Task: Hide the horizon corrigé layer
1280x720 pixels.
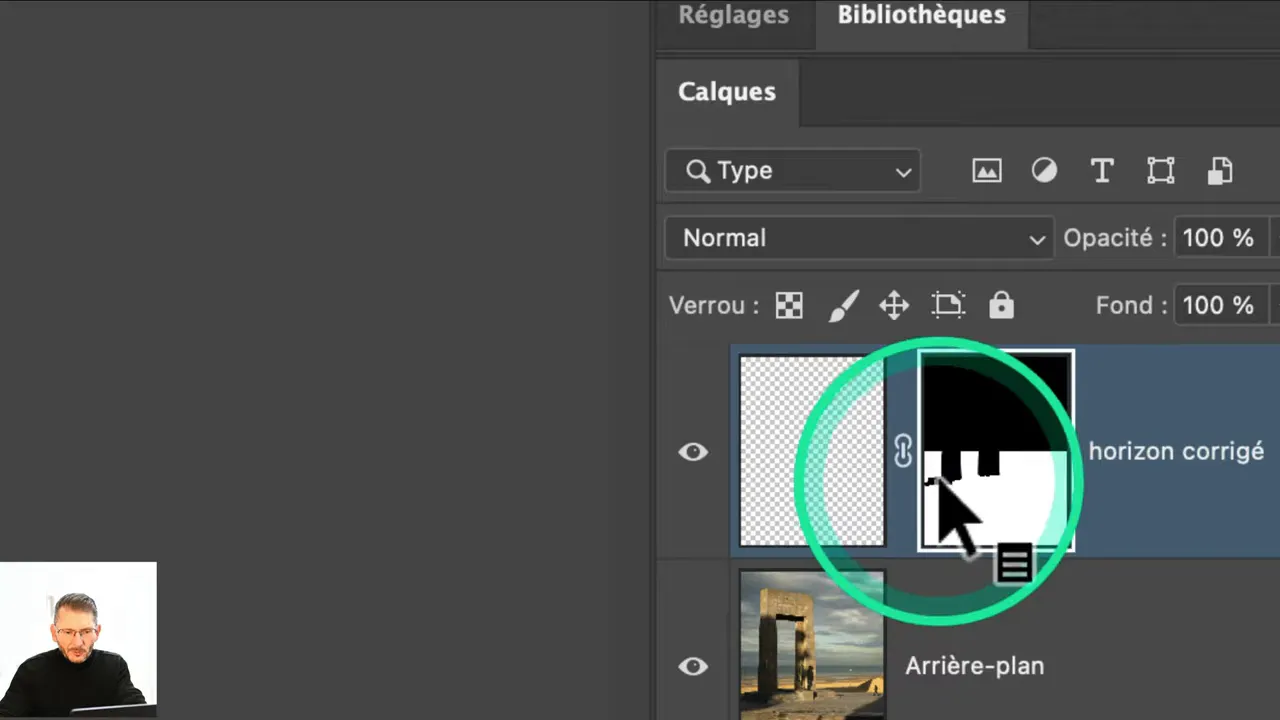Action: [x=693, y=452]
